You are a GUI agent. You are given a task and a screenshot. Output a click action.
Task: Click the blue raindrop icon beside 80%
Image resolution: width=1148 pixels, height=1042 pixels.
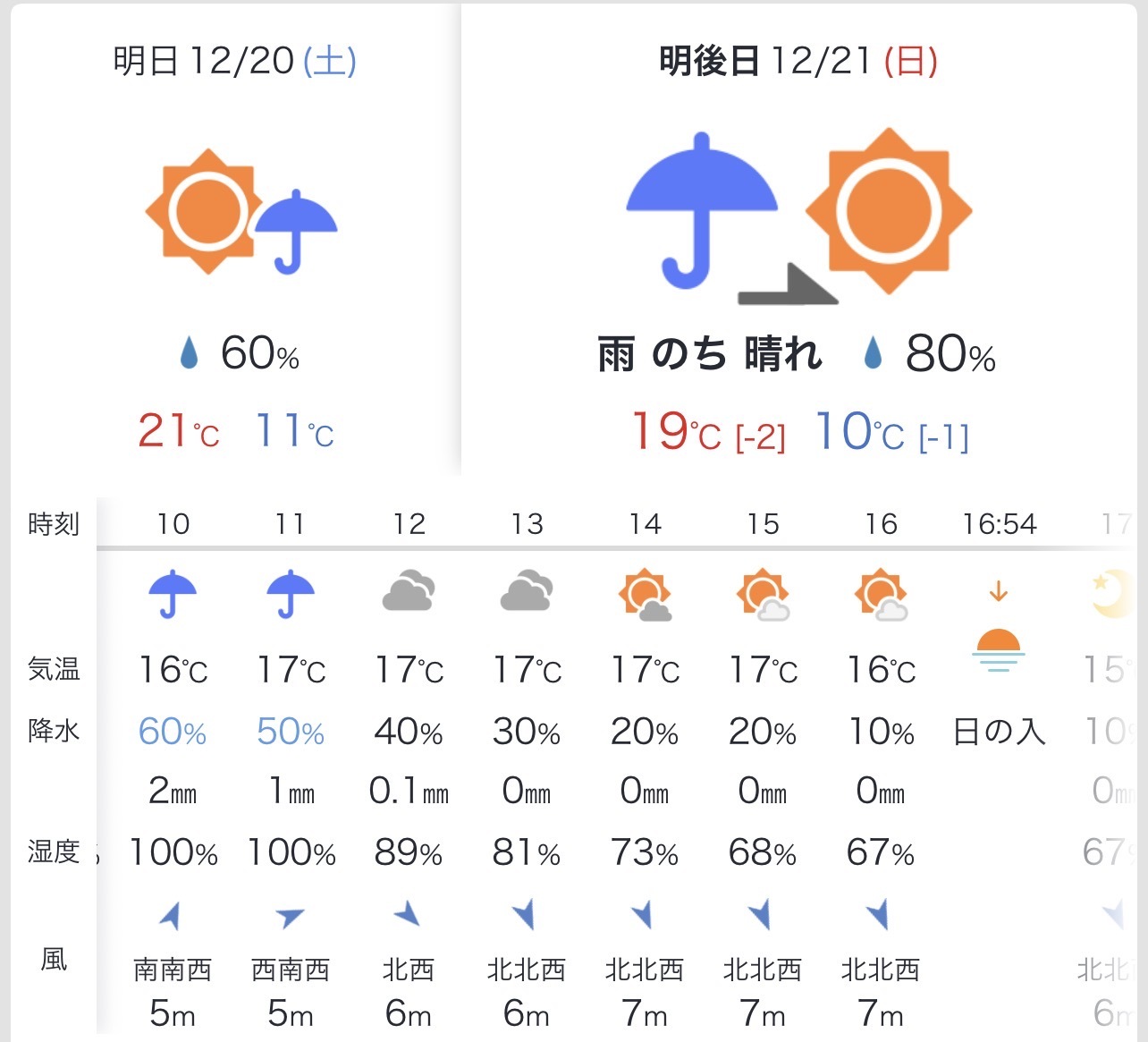(x=873, y=353)
